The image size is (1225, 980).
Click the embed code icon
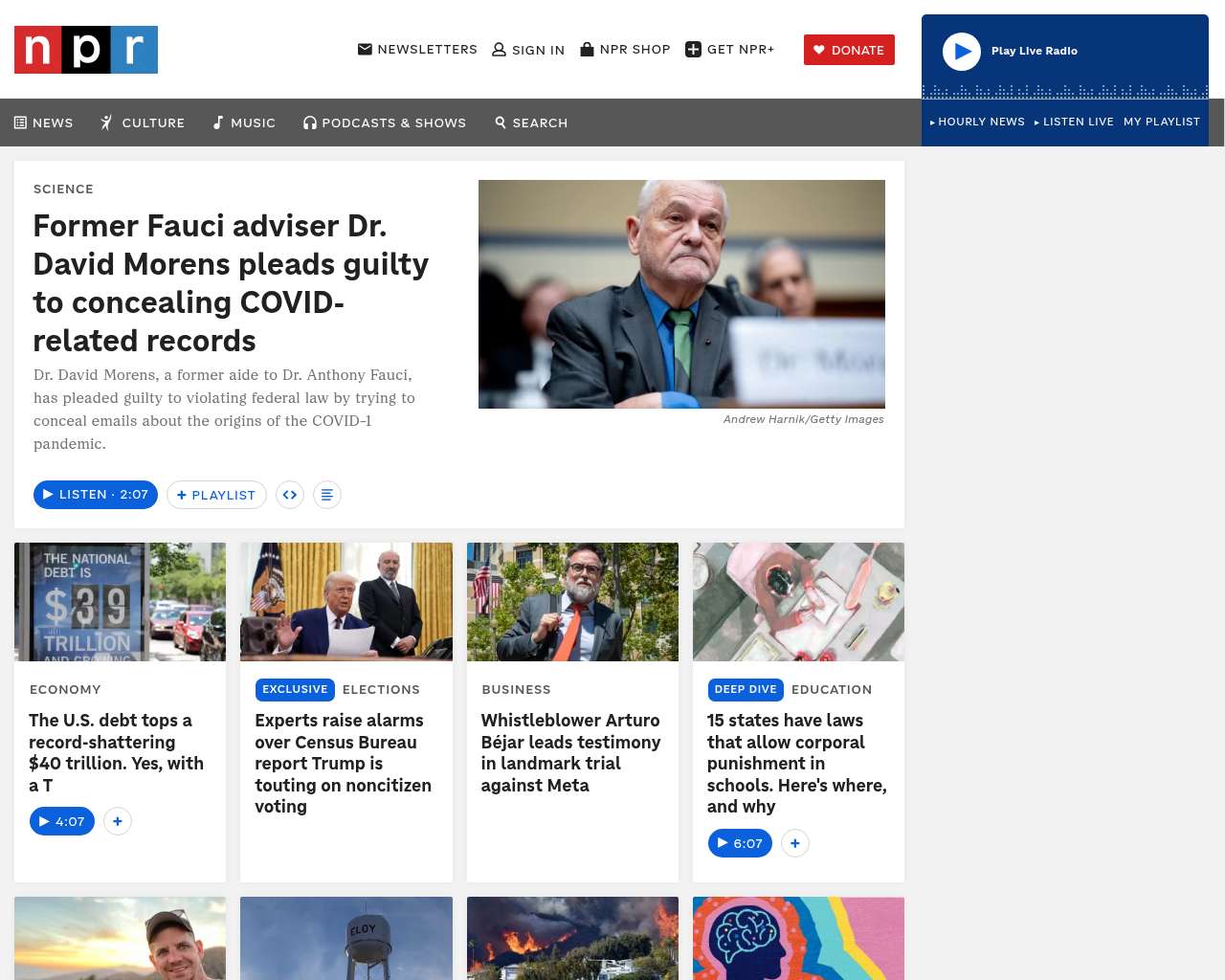point(290,495)
